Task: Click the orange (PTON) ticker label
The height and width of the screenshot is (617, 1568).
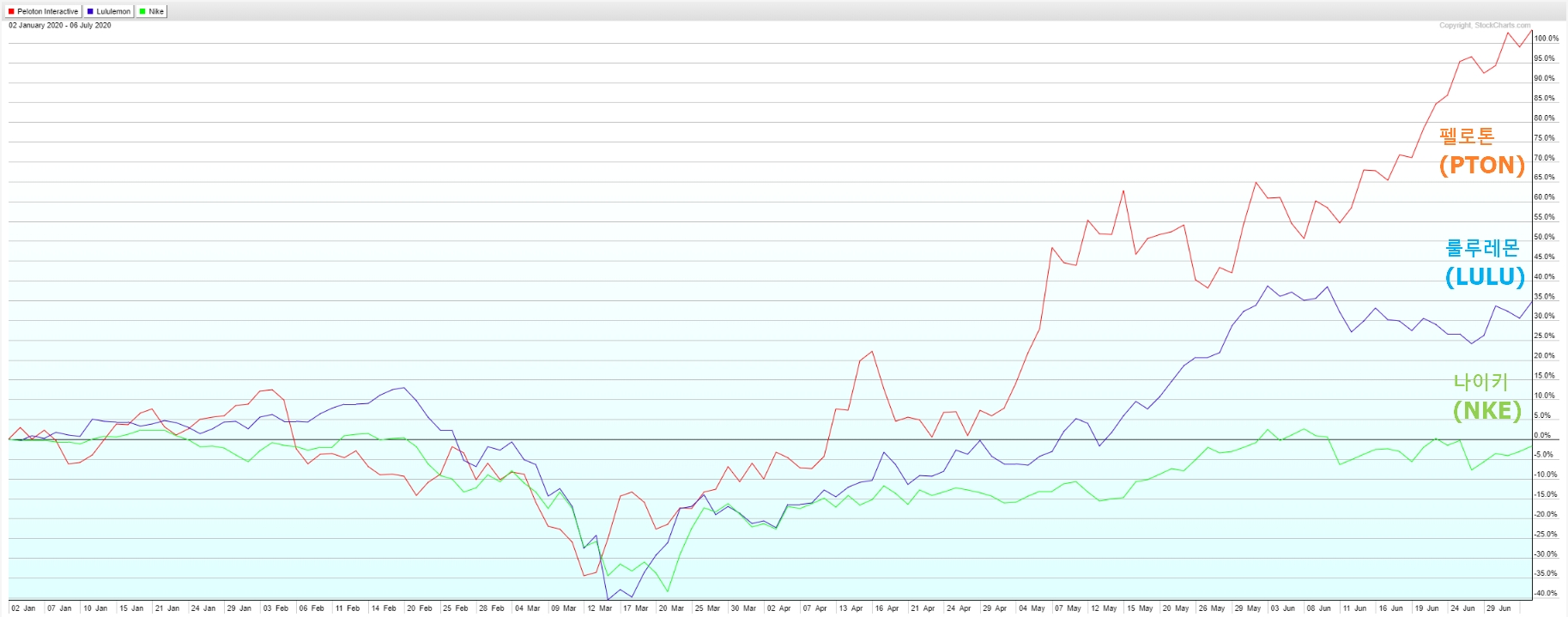Action: click(x=1482, y=165)
